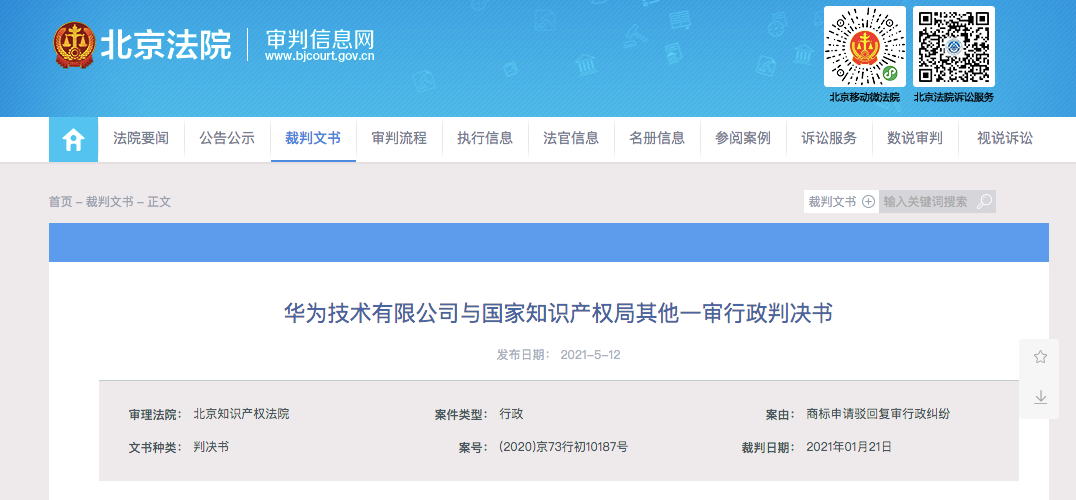This screenshot has height=500, width=1076.
Task: Select the 裁判文书 tab
Action: pyautogui.click(x=313, y=139)
